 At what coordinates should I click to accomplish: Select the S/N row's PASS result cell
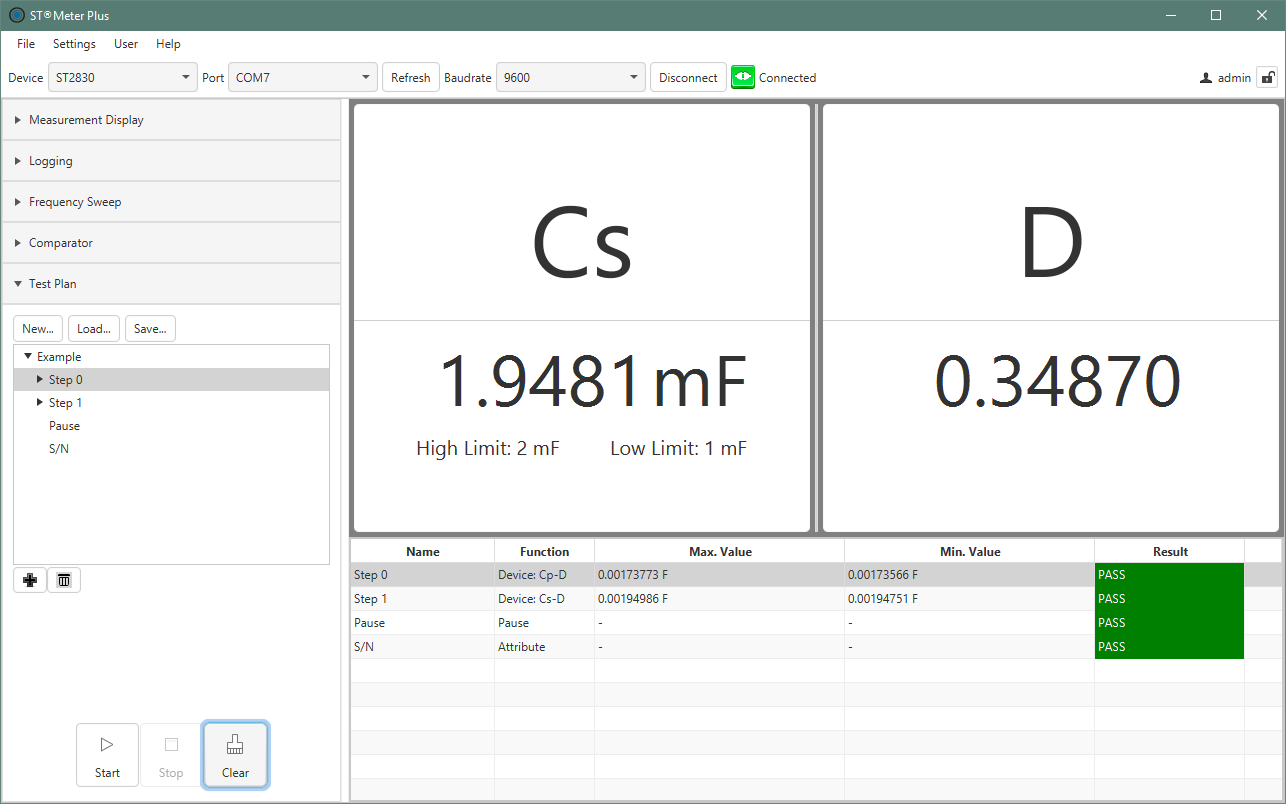[x=1168, y=647]
